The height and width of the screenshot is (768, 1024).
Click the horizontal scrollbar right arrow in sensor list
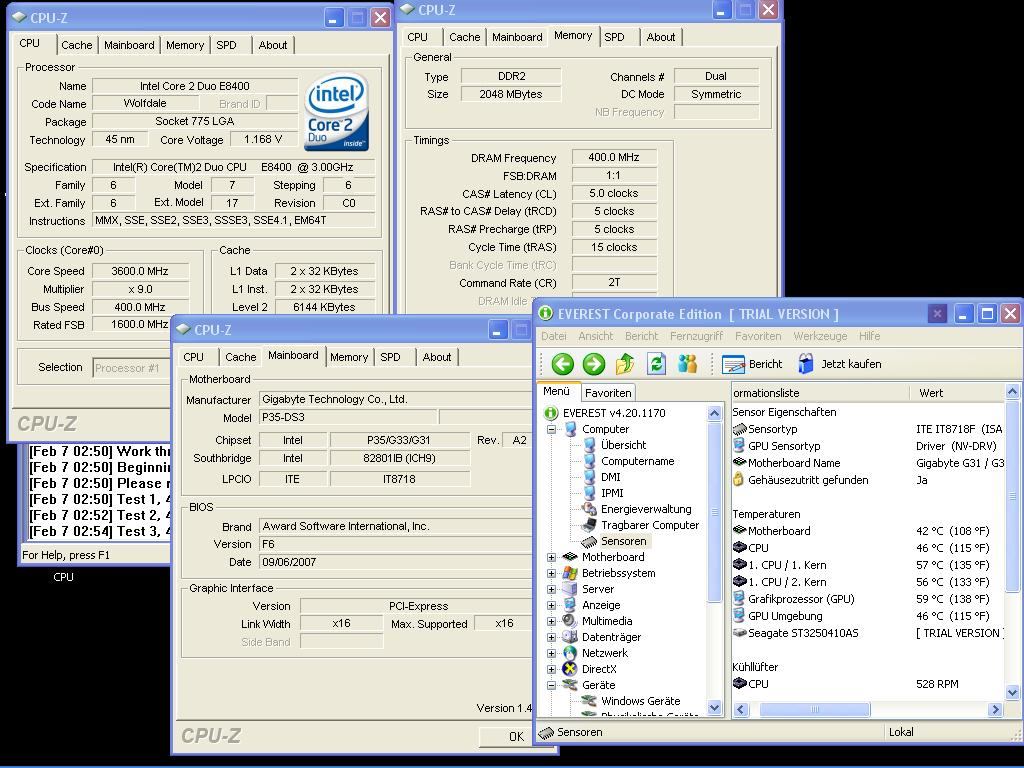(995, 709)
